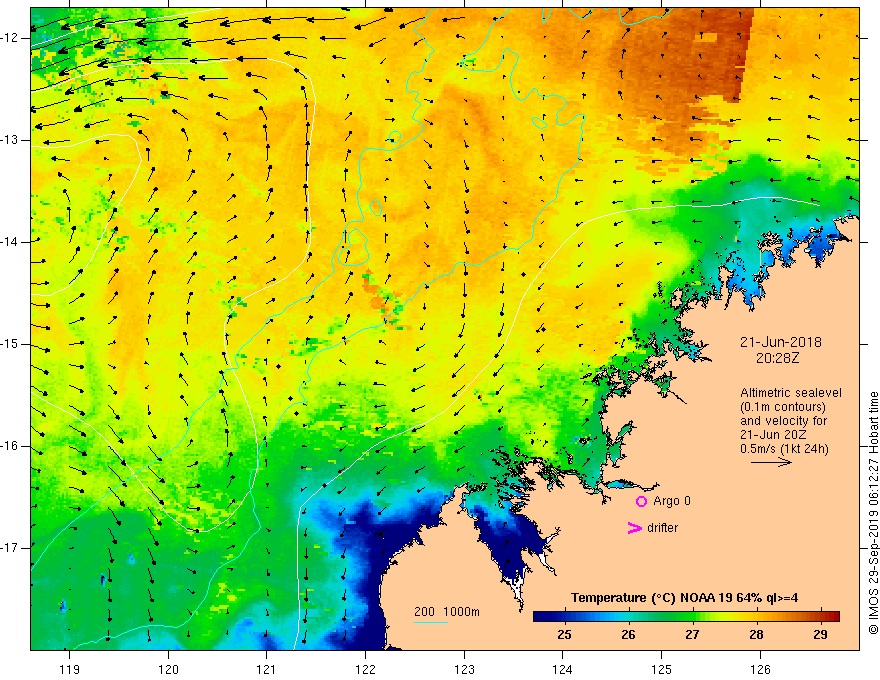
Task: Click longitude axis label '122'
Action: [365, 669]
